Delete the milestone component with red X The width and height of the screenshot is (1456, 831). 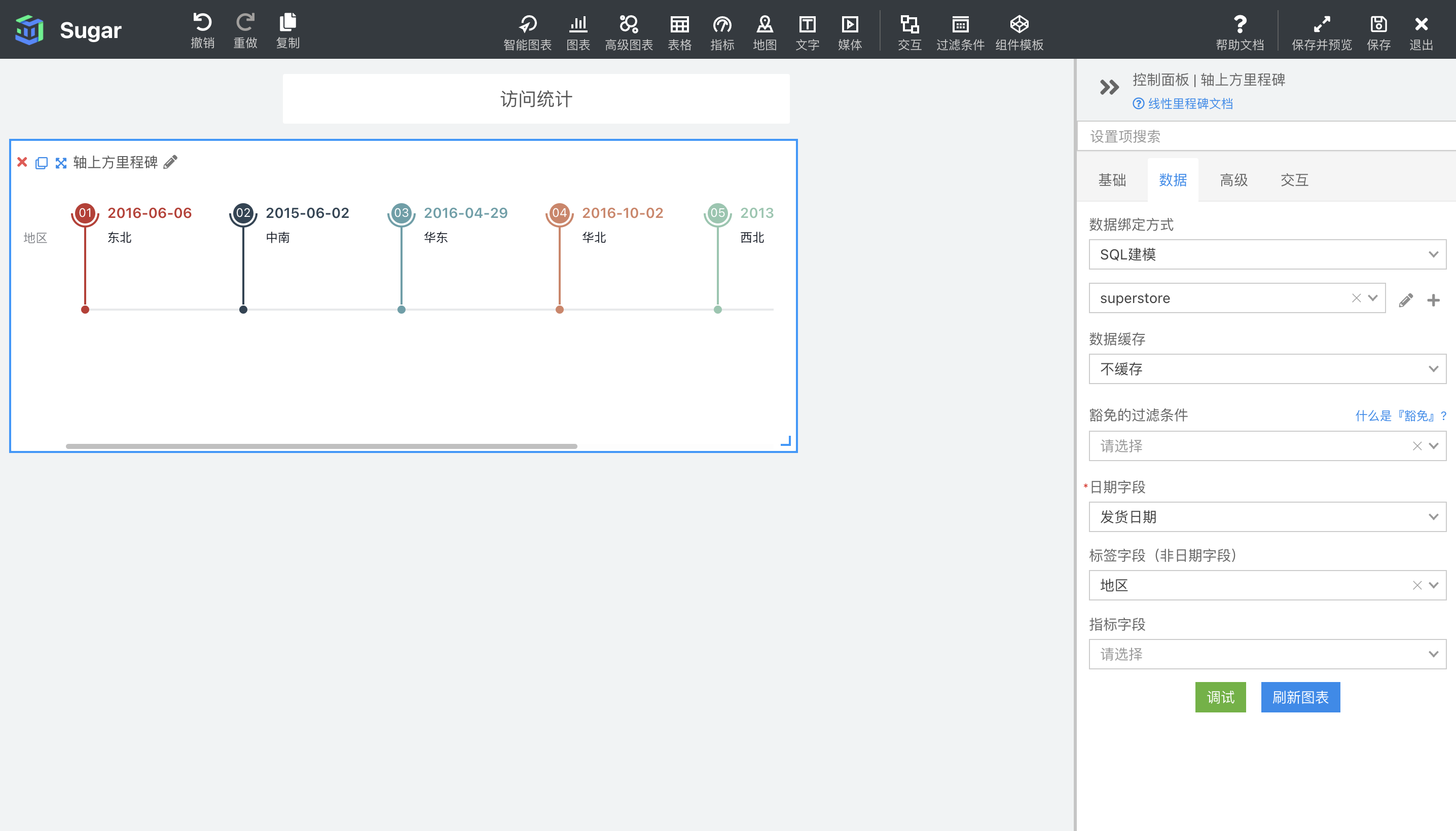[22, 162]
